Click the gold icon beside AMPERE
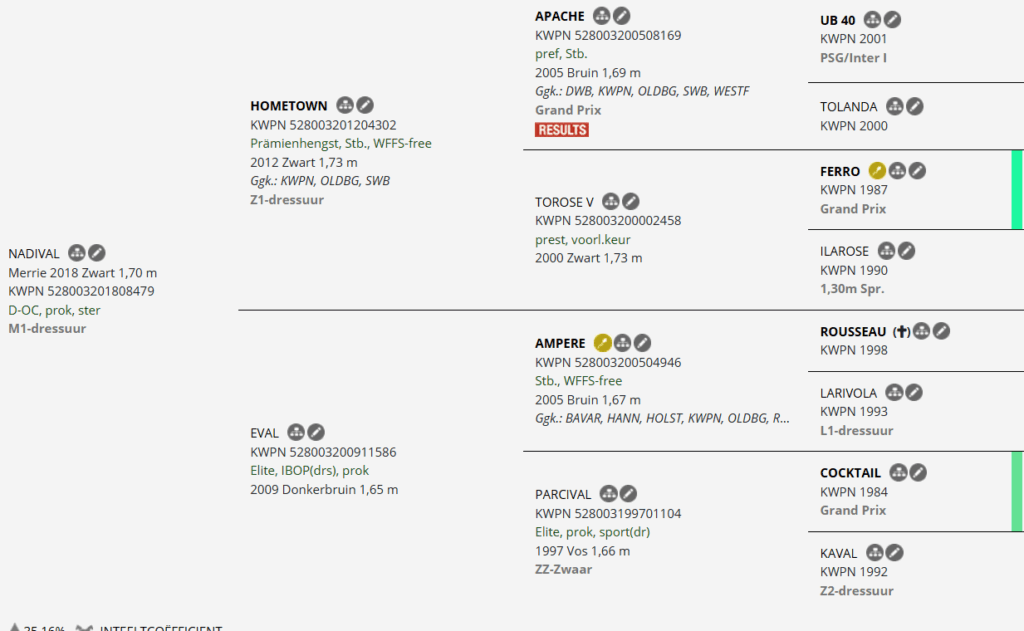This screenshot has height=631, width=1024. (x=602, y=343)
